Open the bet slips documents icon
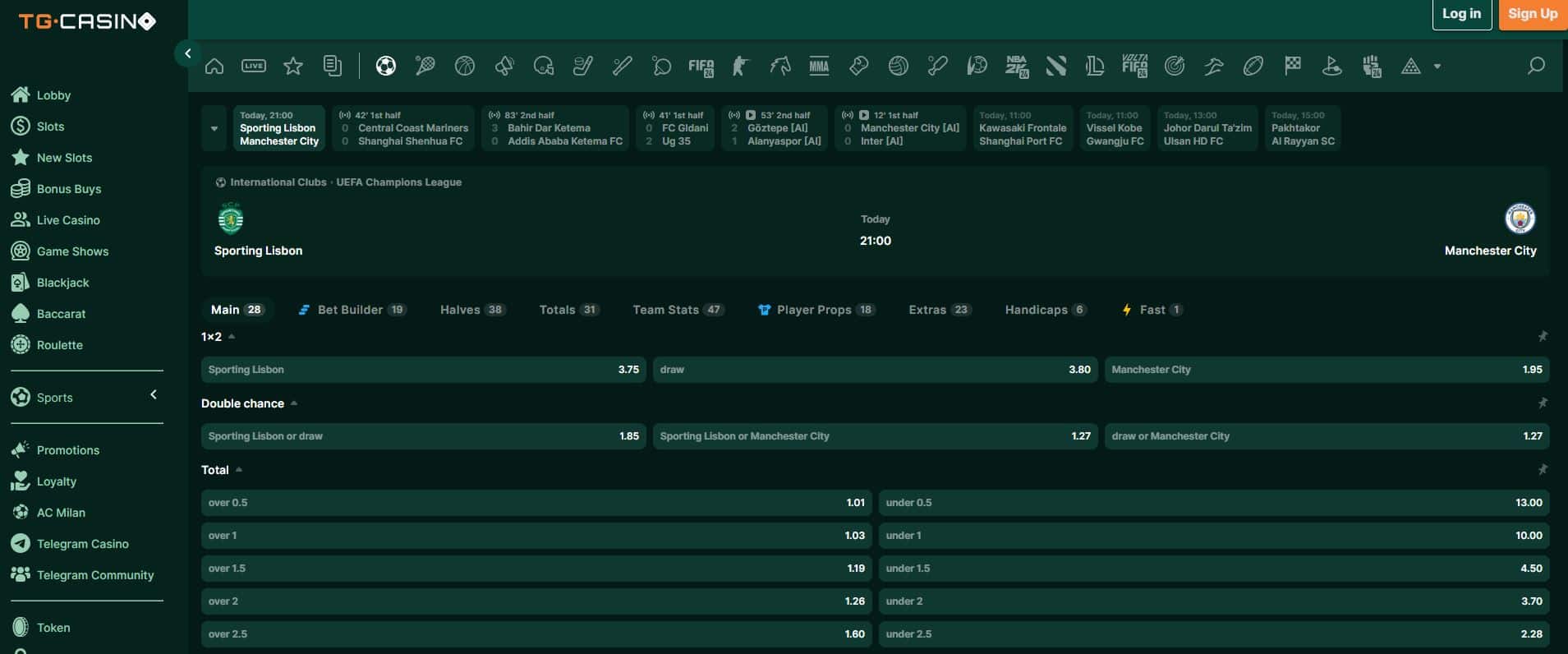Image resolution: width=1568 pixels, height=654 pixels. point(333,67)
